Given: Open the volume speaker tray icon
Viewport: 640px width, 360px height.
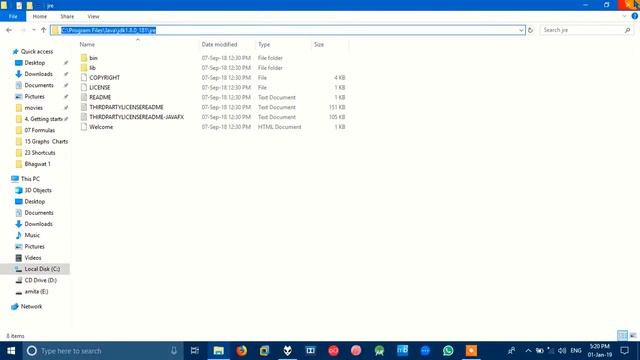Looking at the screenshot, I should pos(562,351).
